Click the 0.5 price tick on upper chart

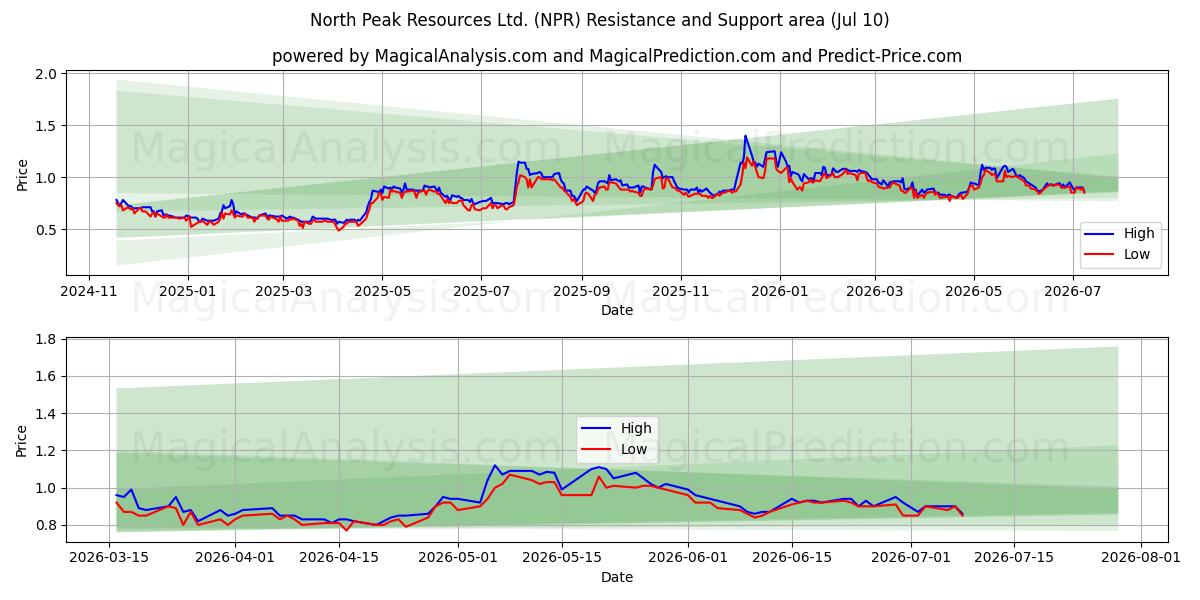click(45, 230)
